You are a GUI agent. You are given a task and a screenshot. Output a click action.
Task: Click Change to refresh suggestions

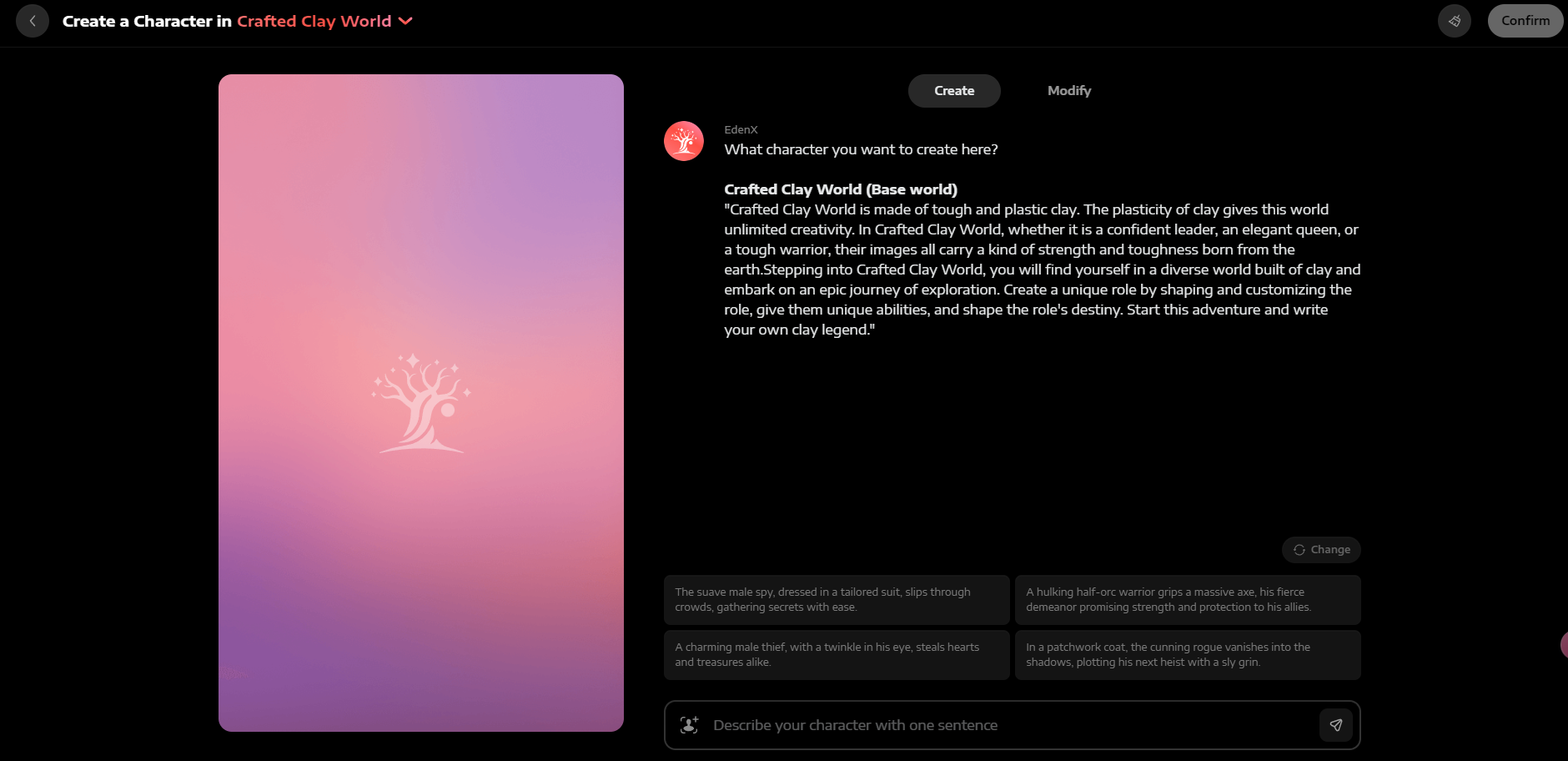click(x=1321, y=550)
